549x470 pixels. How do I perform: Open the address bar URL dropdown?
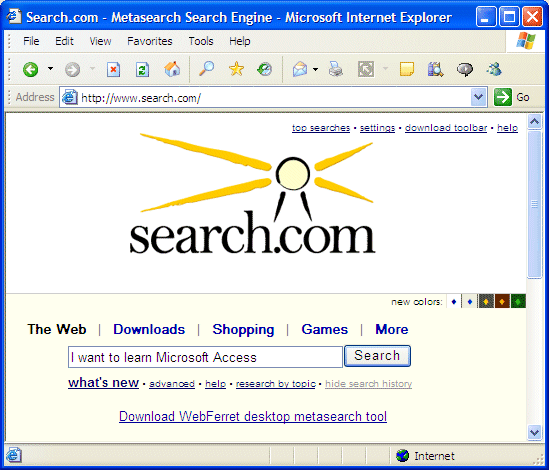(479, 97)
